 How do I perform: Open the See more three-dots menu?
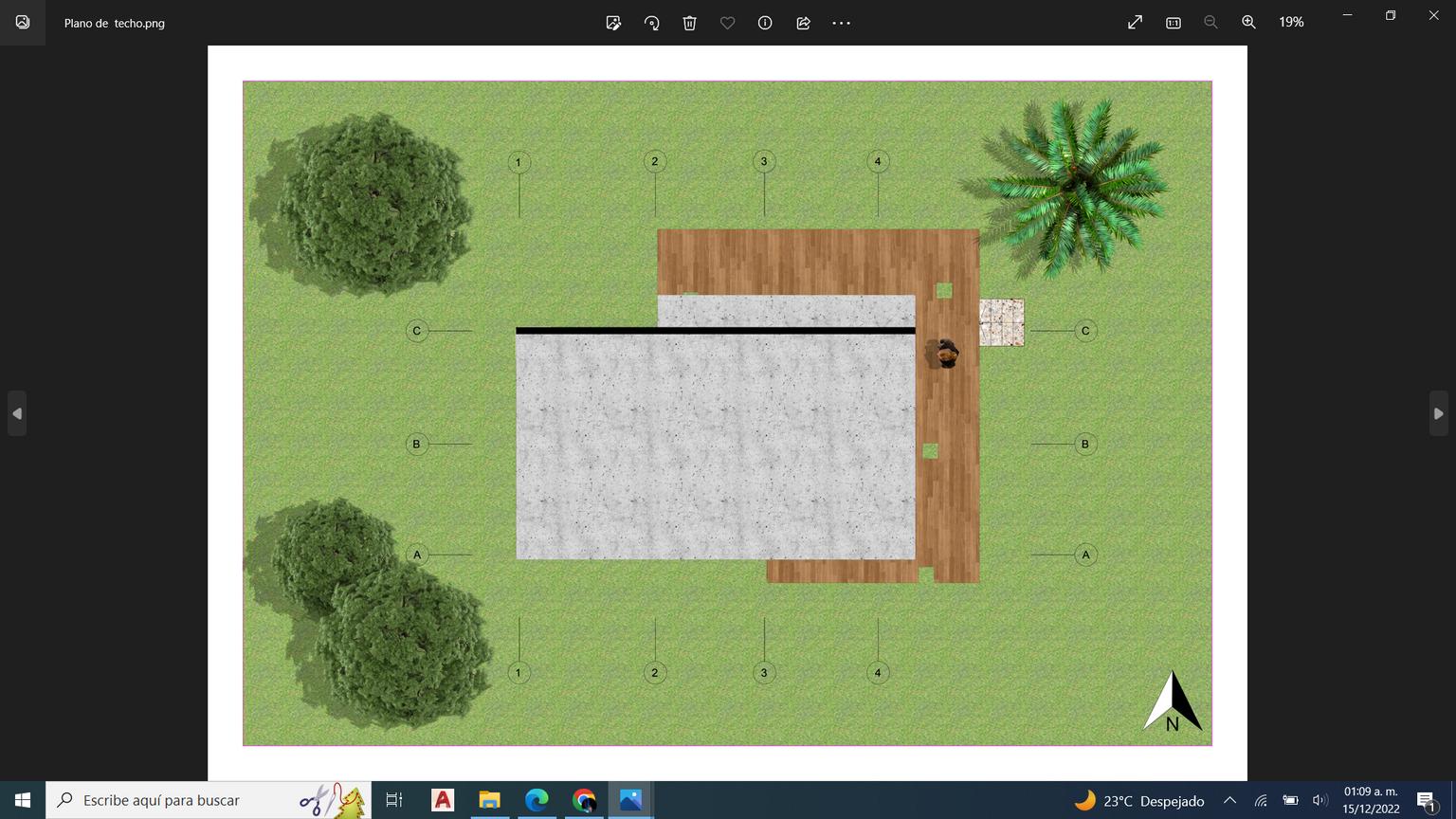[x=841, y=23]
